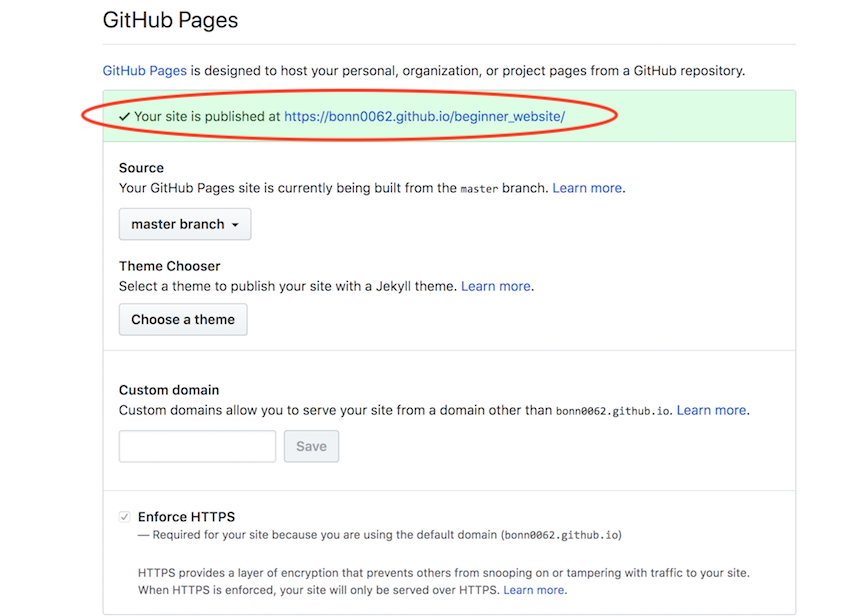864x616 pixels.
Task: Open Learn more link about source branch
Action: [587, 188]
